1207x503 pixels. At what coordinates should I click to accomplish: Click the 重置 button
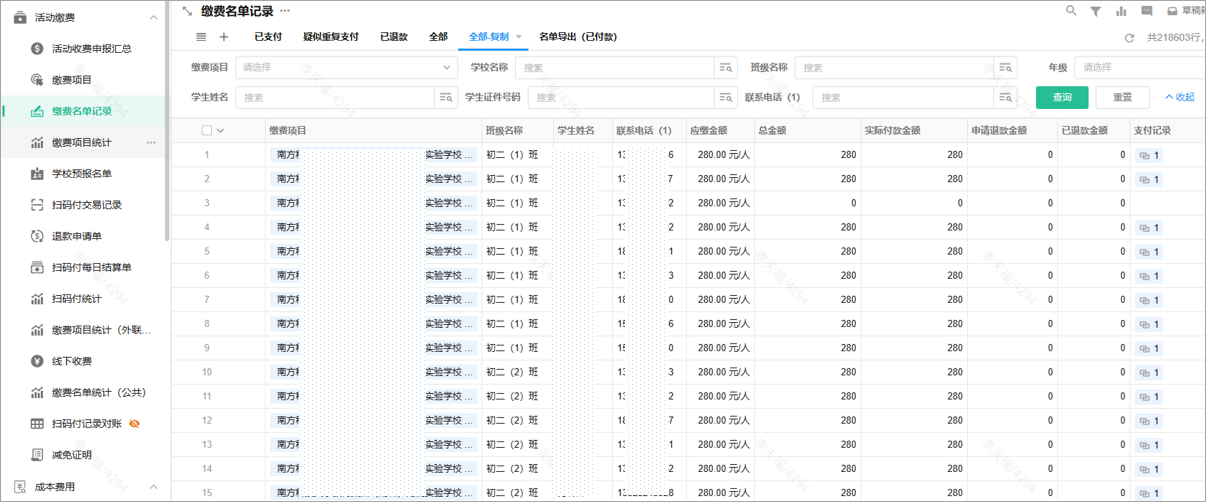[x=1122, y=97]
